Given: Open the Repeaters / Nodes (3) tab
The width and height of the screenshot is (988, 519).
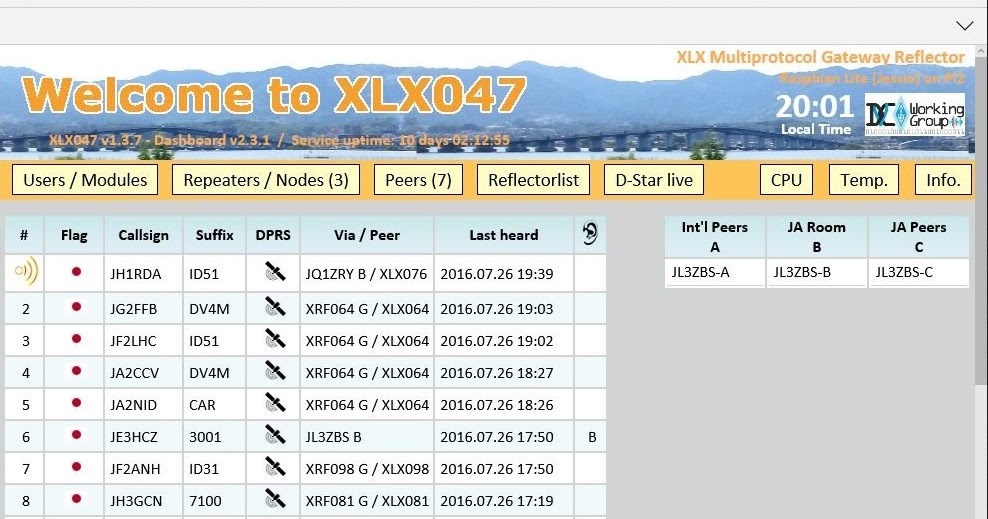Looking at the screenshot, I should [266, 180].
